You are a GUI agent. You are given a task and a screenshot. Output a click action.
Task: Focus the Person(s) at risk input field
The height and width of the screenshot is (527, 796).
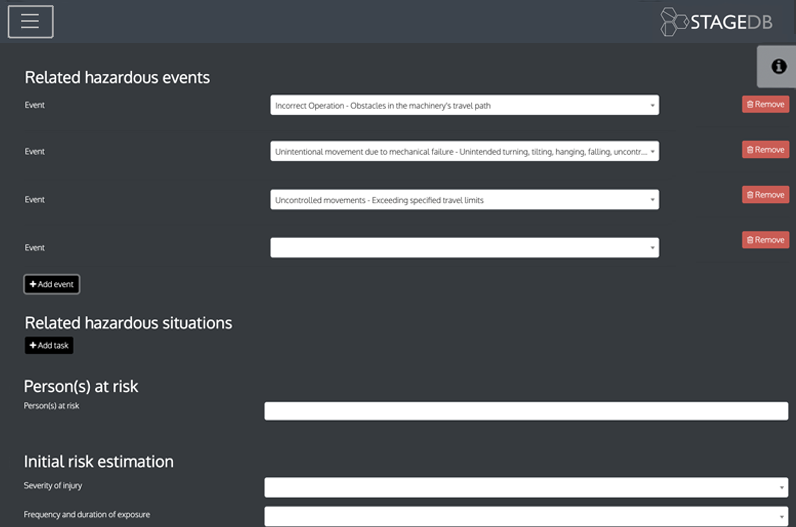[x=526, y=411]
